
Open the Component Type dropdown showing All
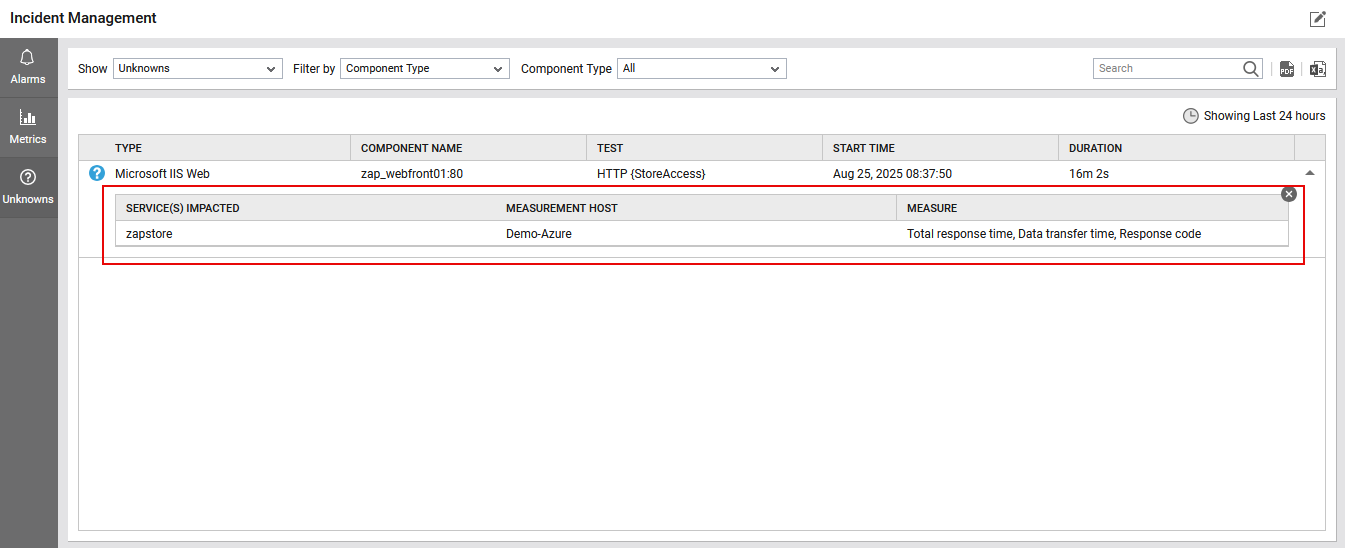[701, 69]
